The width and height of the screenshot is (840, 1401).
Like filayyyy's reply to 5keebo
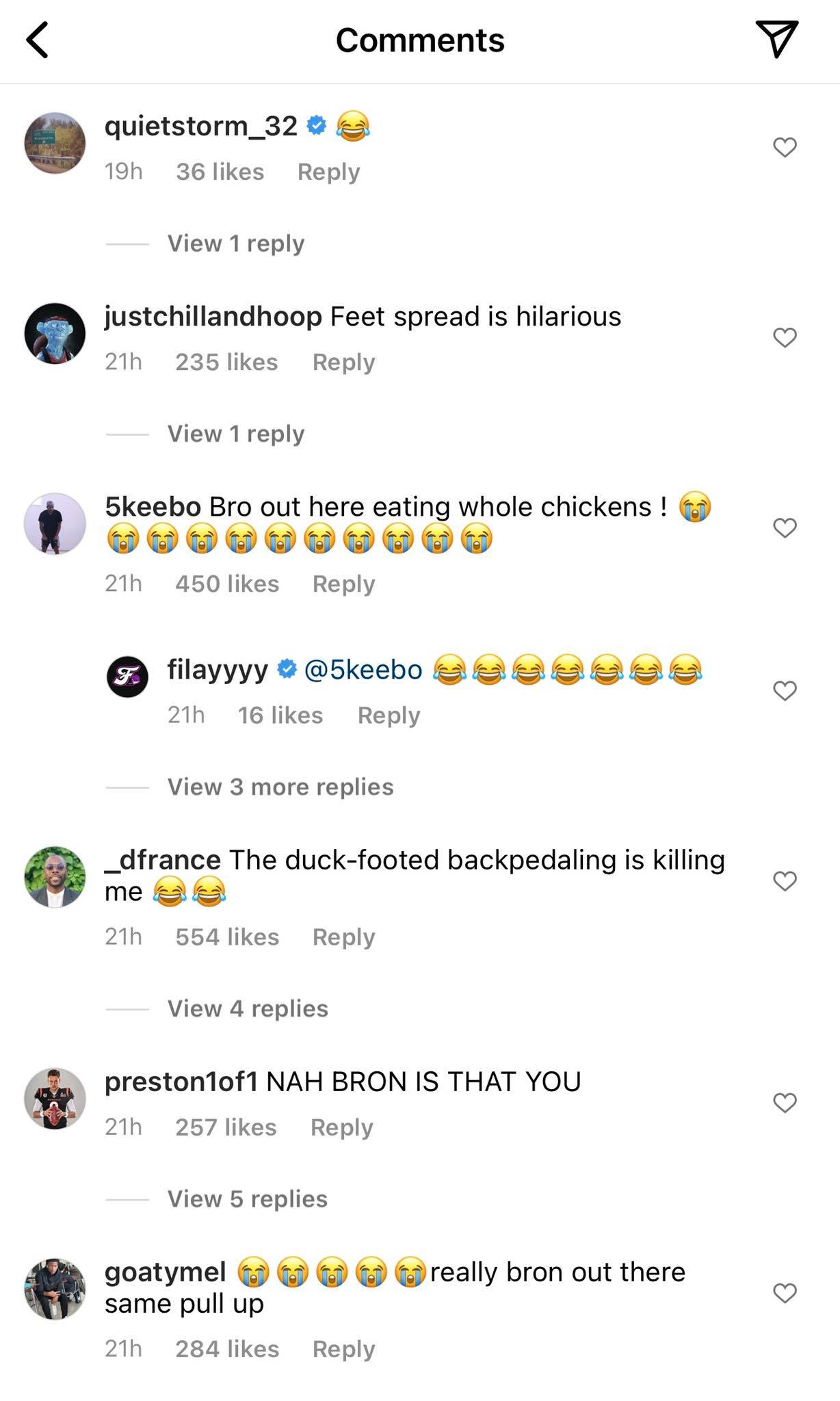tap(785, 691)
